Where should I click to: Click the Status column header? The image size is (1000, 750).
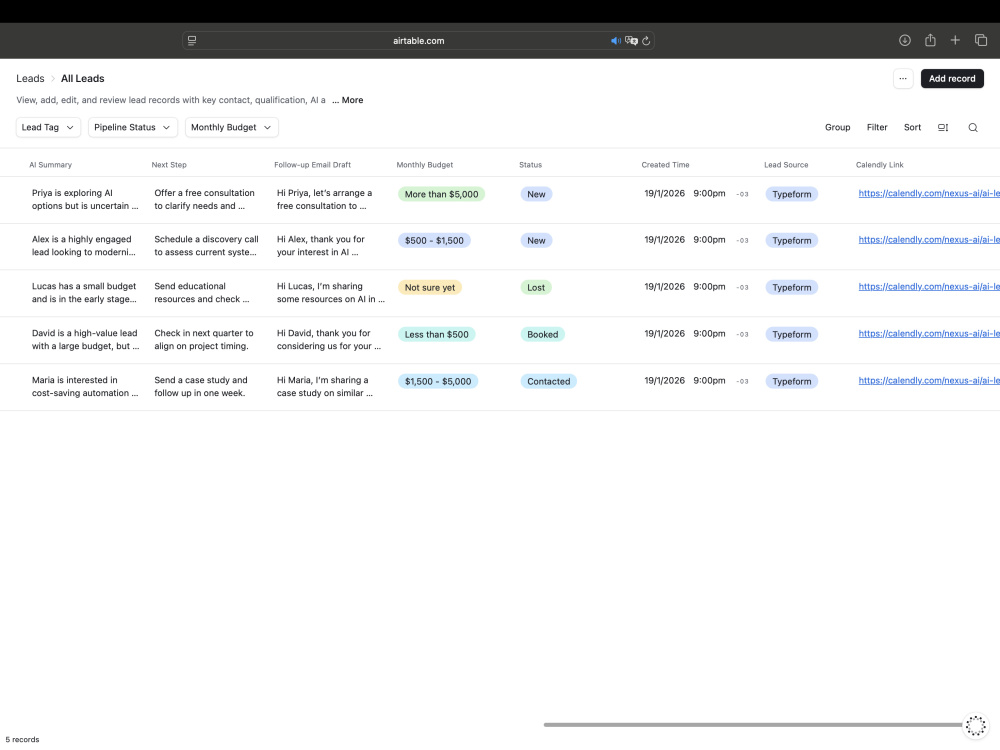(x=530, y=165)
